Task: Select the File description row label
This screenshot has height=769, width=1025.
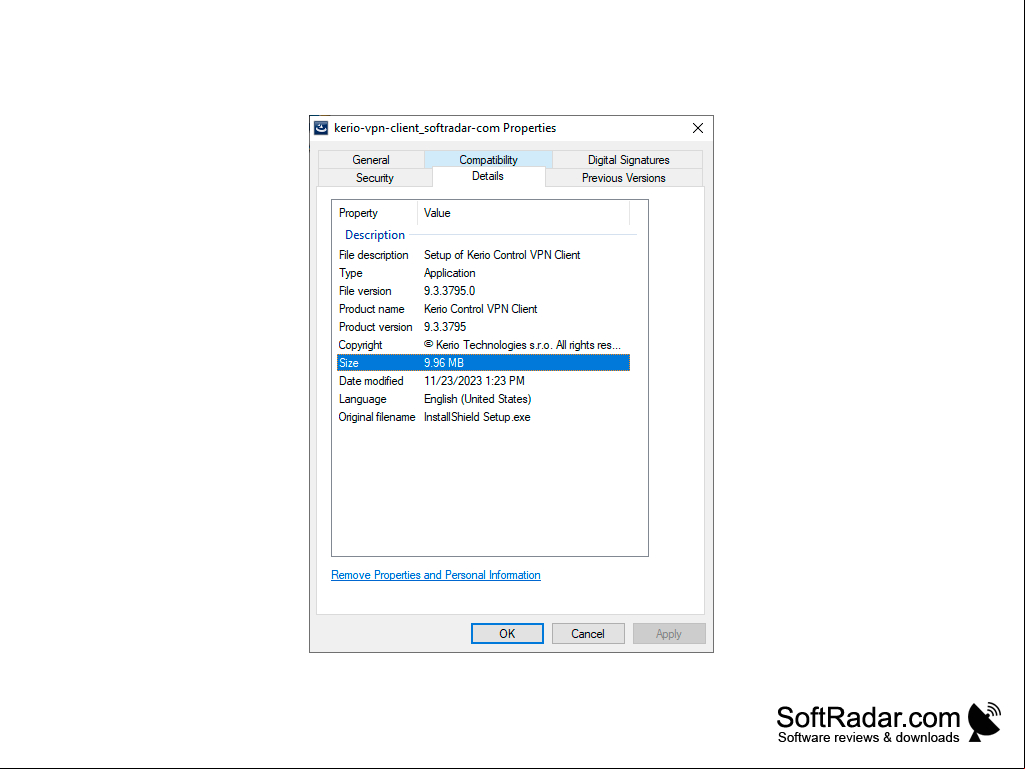Action: tap(373, 255)
